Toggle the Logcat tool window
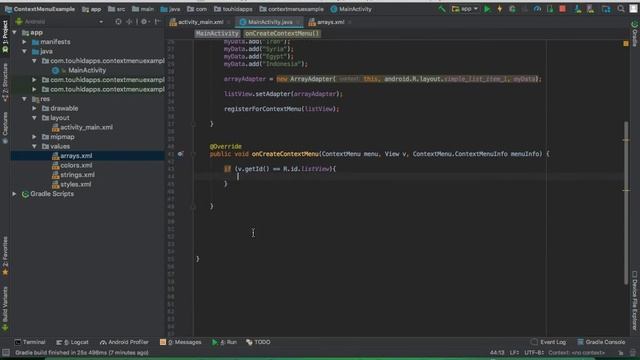Viewport: 640px width, 360px height. pyautogui.click(x=72, y=342)
